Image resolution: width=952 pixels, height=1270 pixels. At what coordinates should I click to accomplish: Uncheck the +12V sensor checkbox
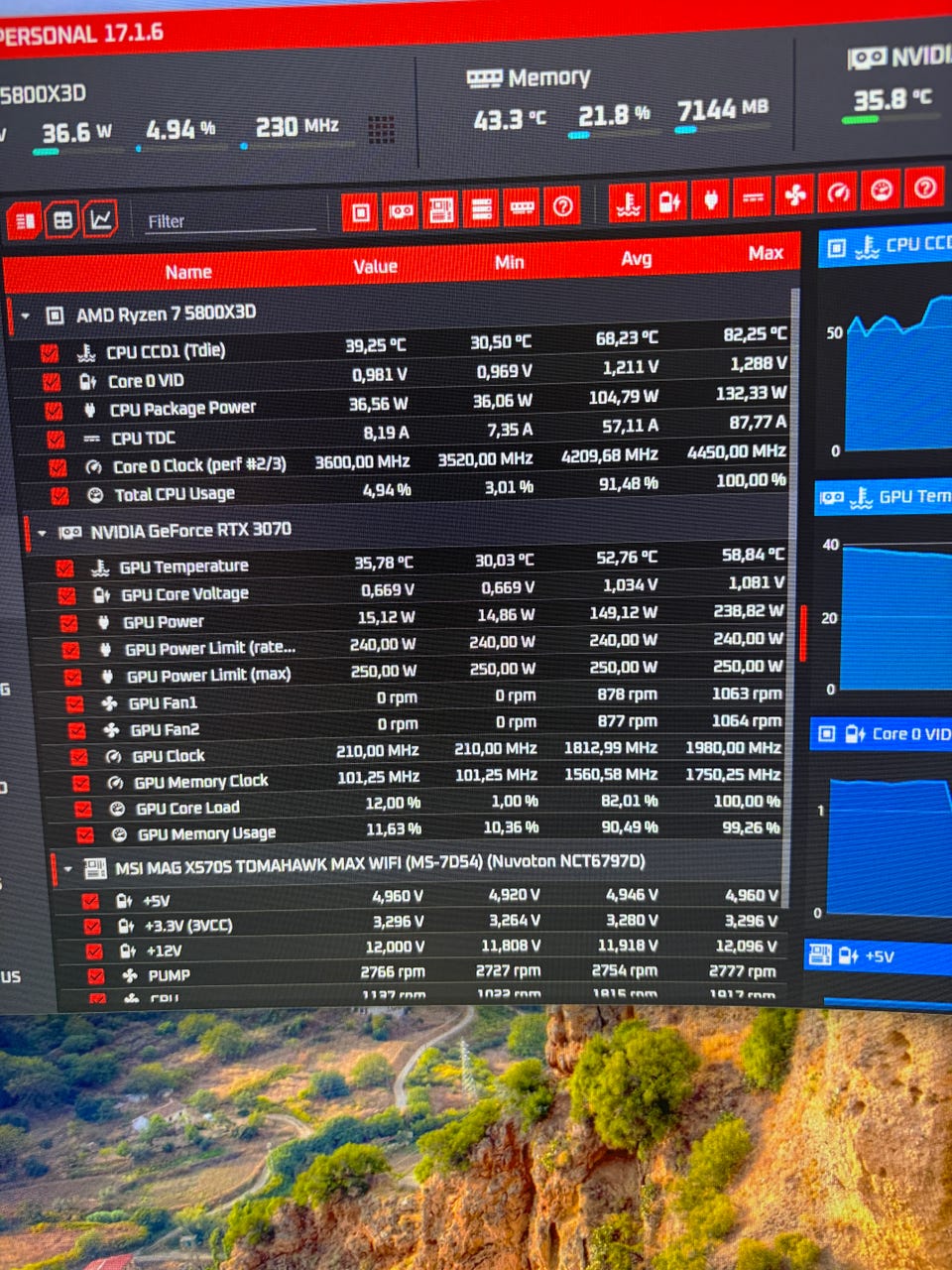(94, 951)
